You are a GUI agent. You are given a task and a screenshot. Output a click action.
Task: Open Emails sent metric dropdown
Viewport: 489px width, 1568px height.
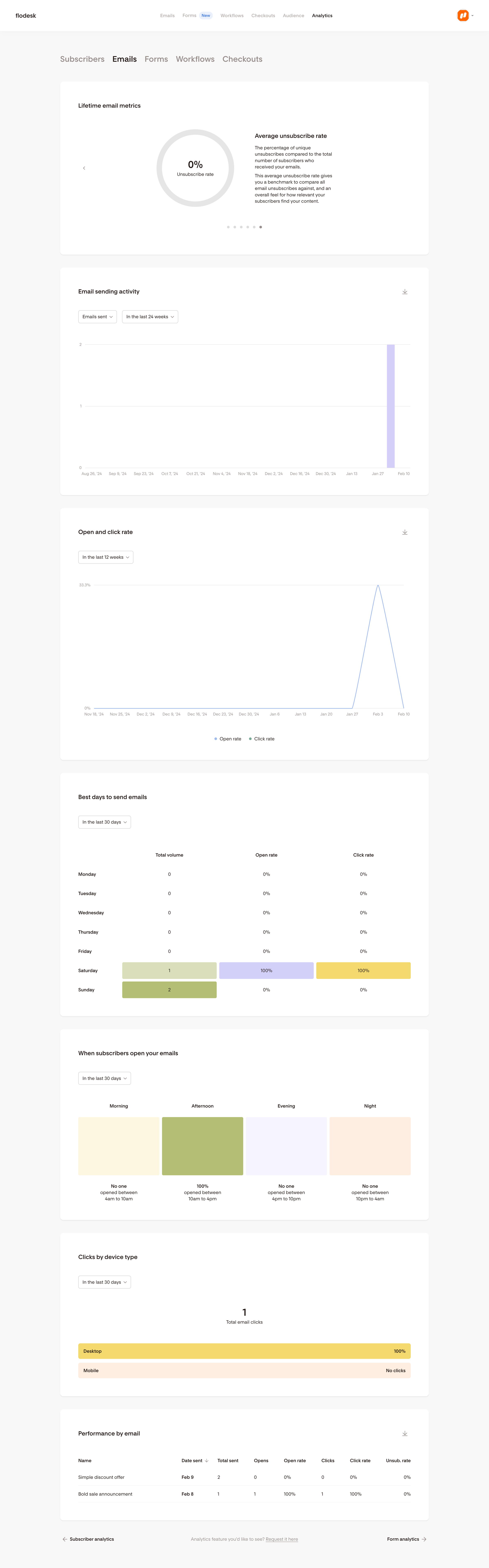[x=97, y=316]
